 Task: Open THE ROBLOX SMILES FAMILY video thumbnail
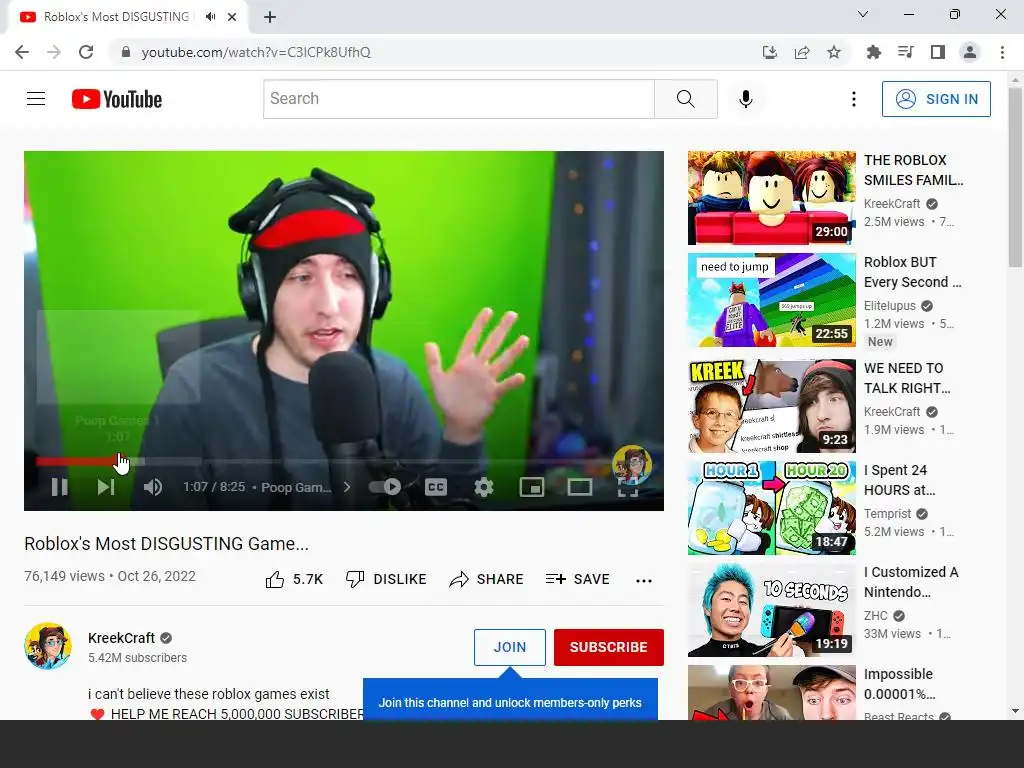771,198
